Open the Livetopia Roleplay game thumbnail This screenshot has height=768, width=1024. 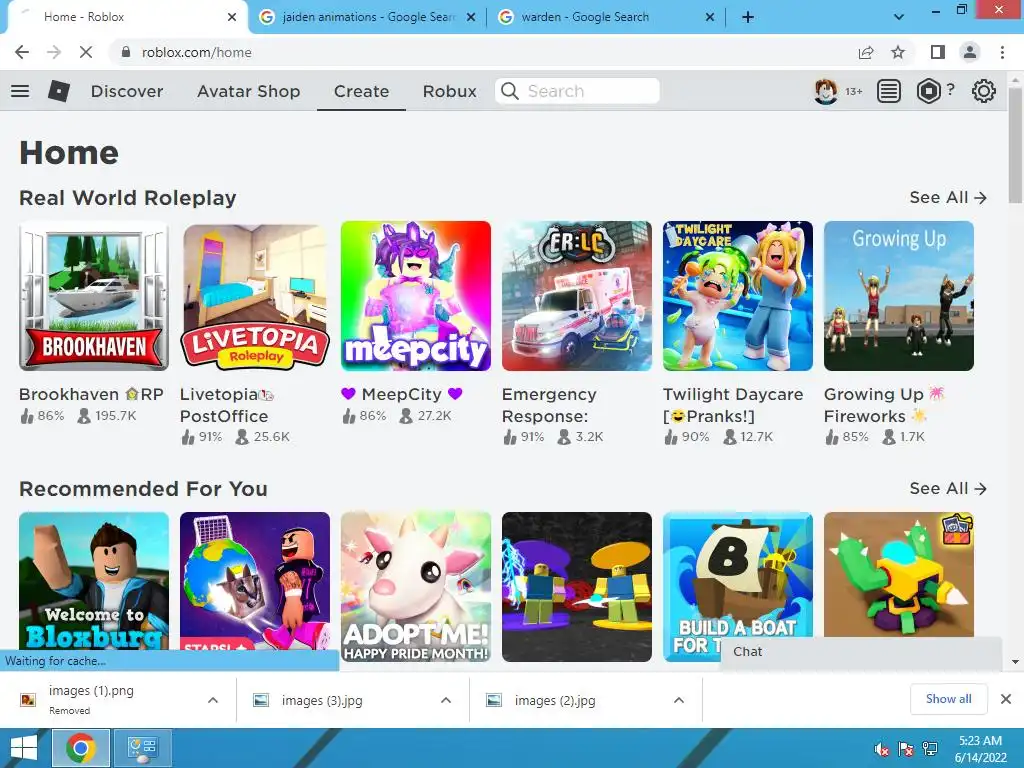coord(255,296)
